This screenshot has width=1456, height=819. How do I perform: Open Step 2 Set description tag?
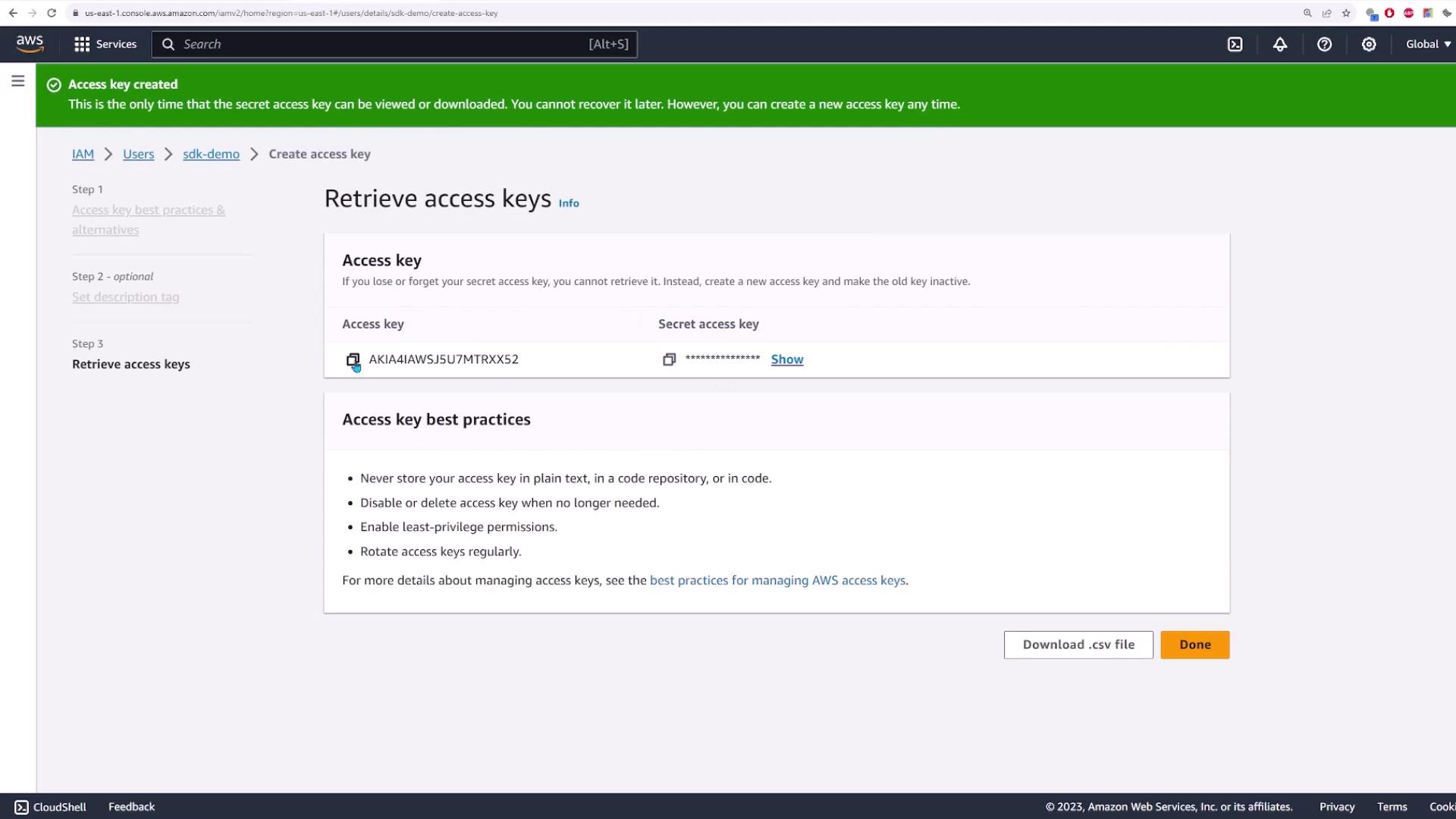(126, 297)
